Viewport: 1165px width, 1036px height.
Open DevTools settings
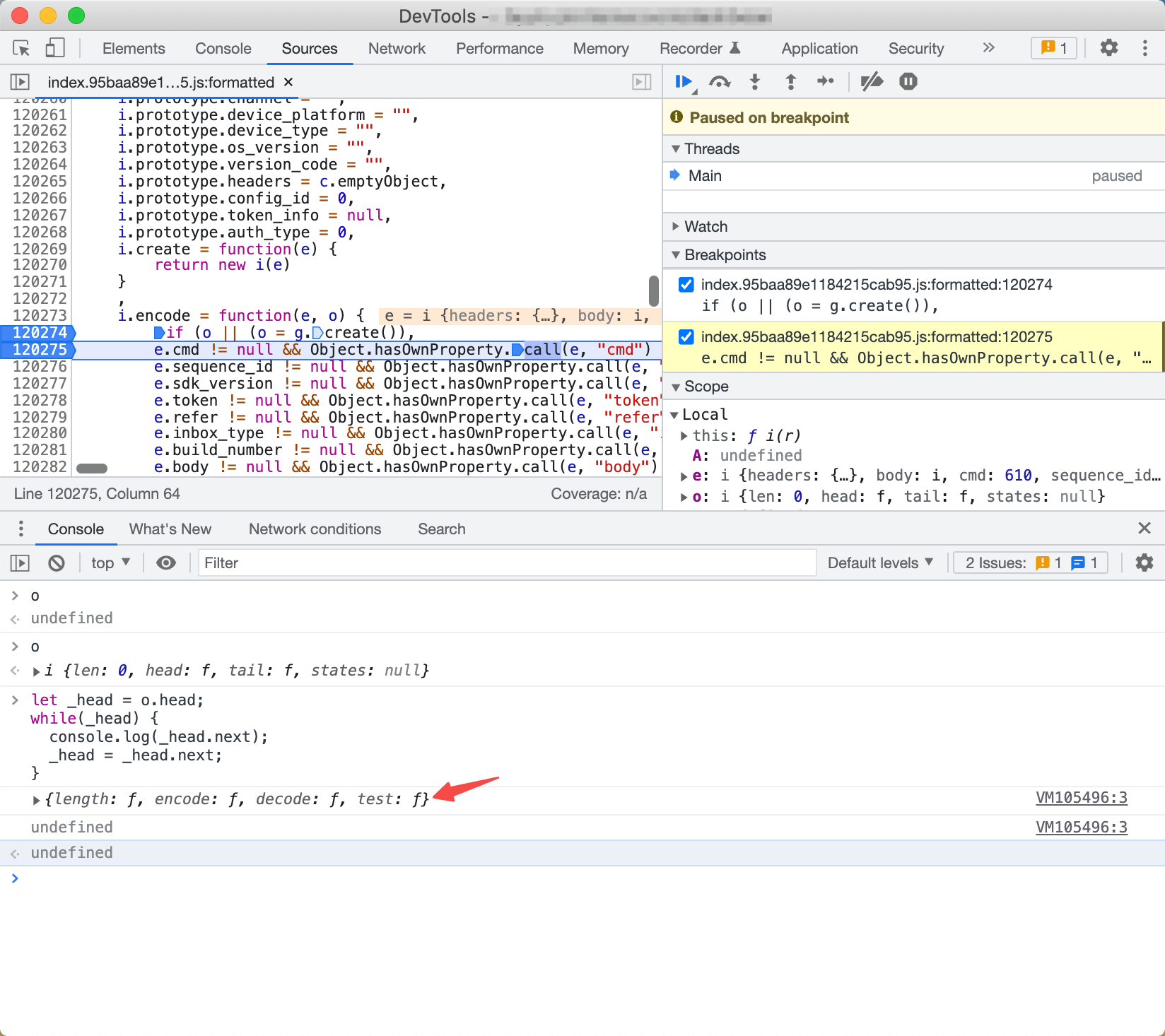pos(1108,48)
